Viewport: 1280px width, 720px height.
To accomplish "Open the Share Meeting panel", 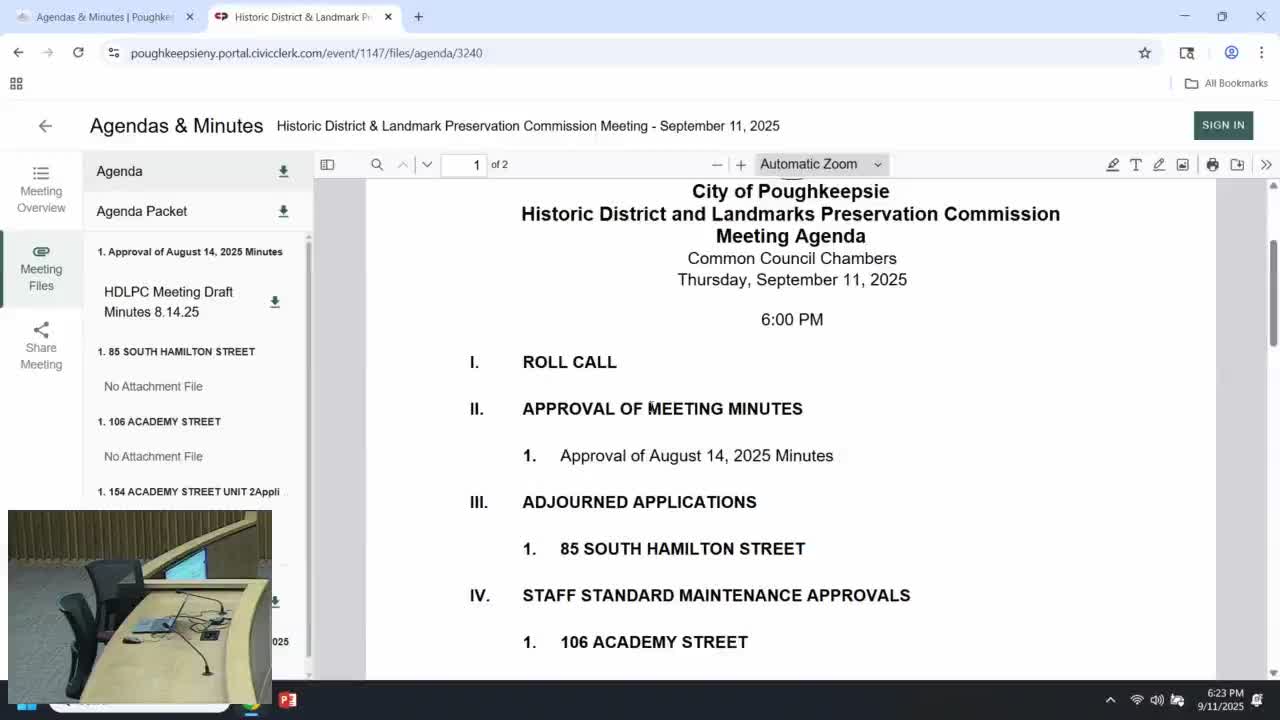I will 41,345.
